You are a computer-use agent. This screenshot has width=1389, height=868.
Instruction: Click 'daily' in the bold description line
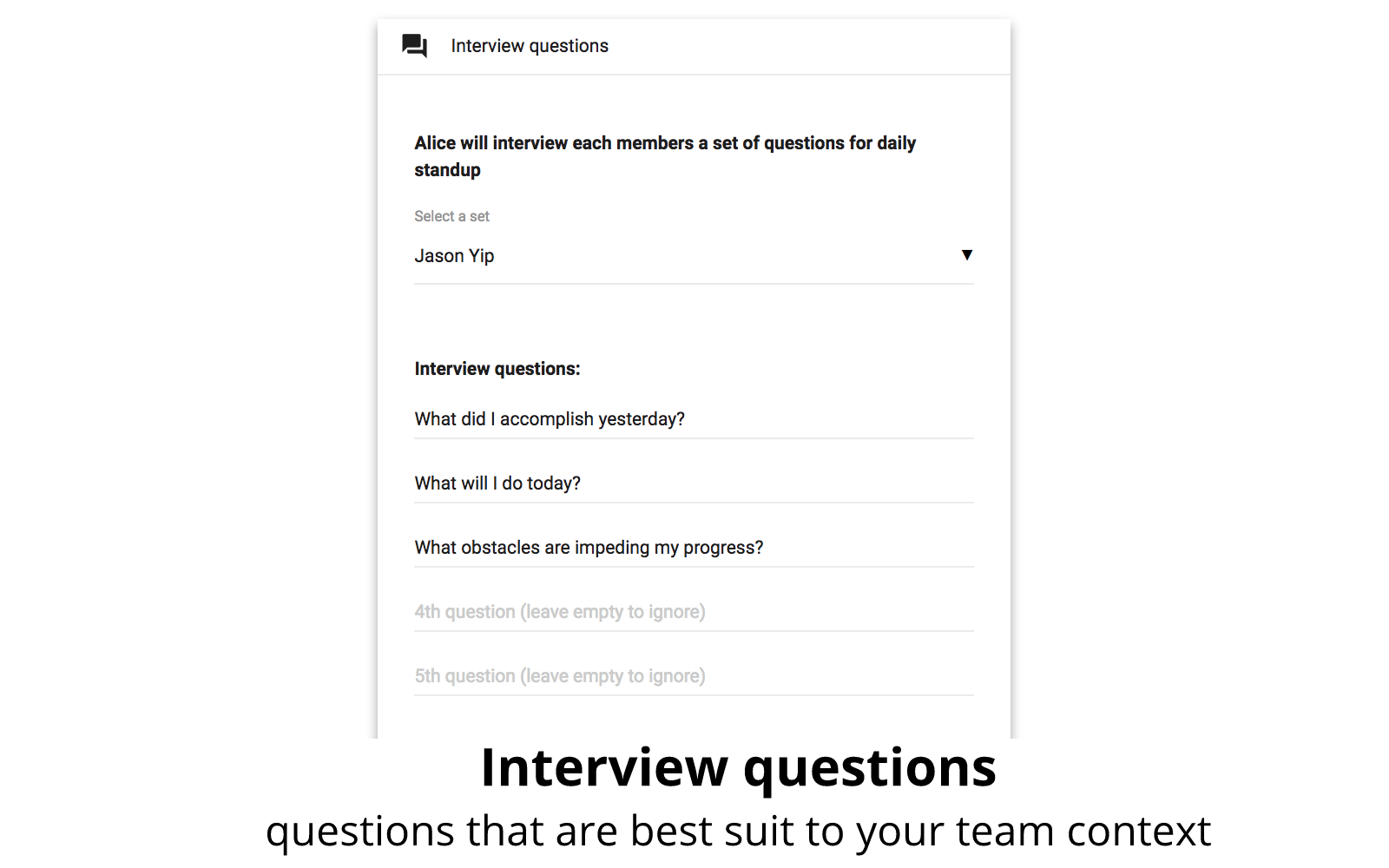(x=896, y=143)
